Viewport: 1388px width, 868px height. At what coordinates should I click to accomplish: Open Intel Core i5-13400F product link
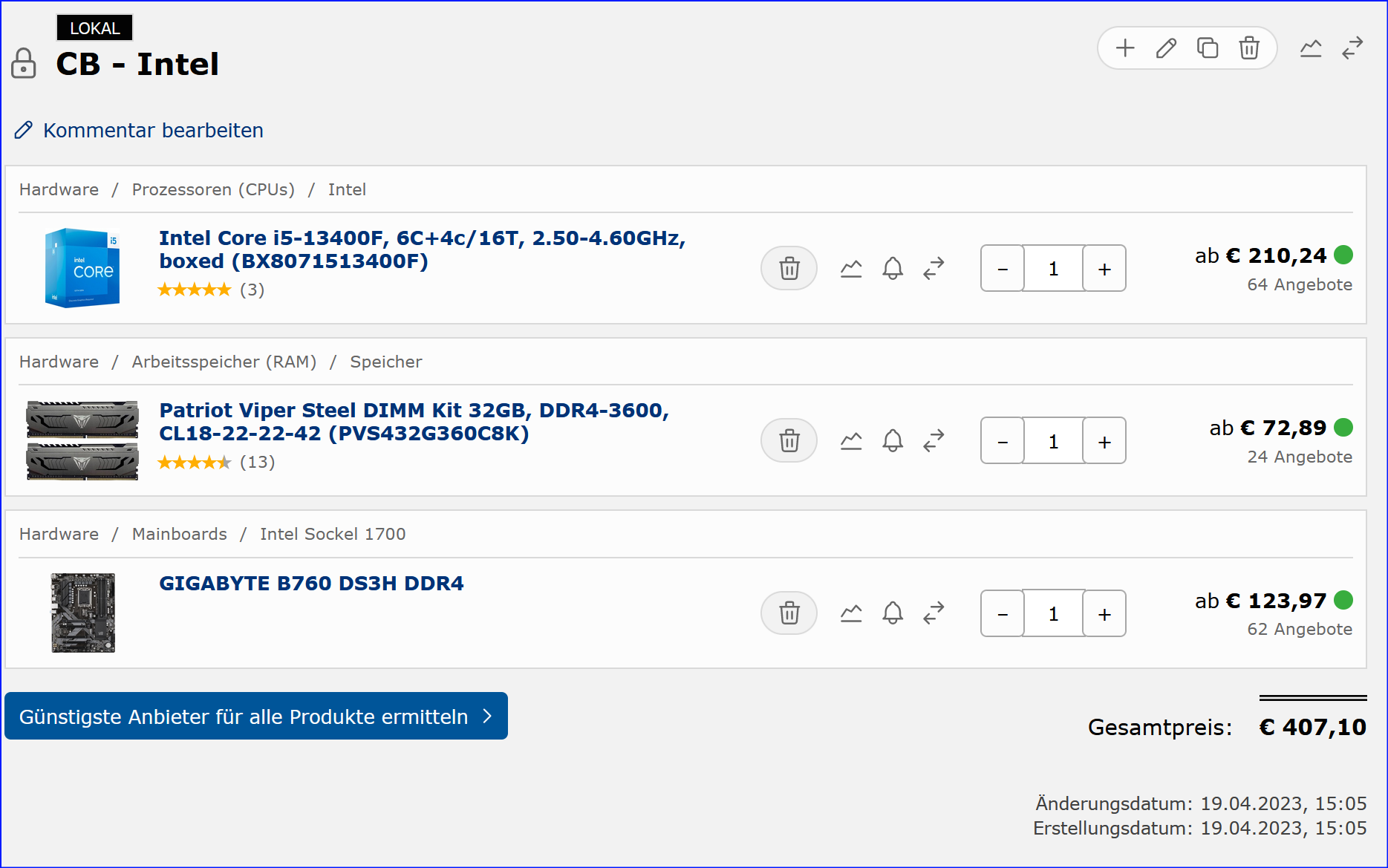(422, 249)
